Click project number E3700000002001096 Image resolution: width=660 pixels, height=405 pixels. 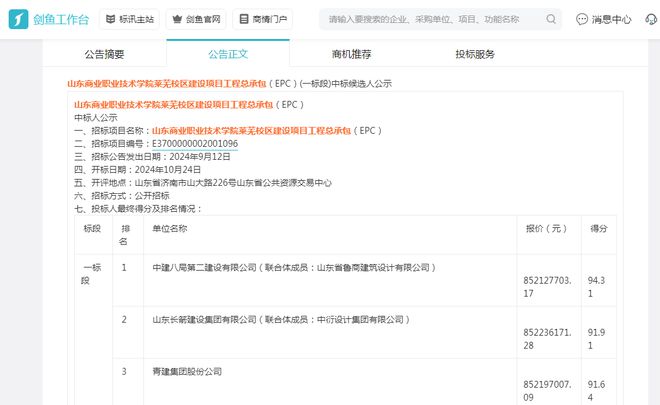pos(195,144)
